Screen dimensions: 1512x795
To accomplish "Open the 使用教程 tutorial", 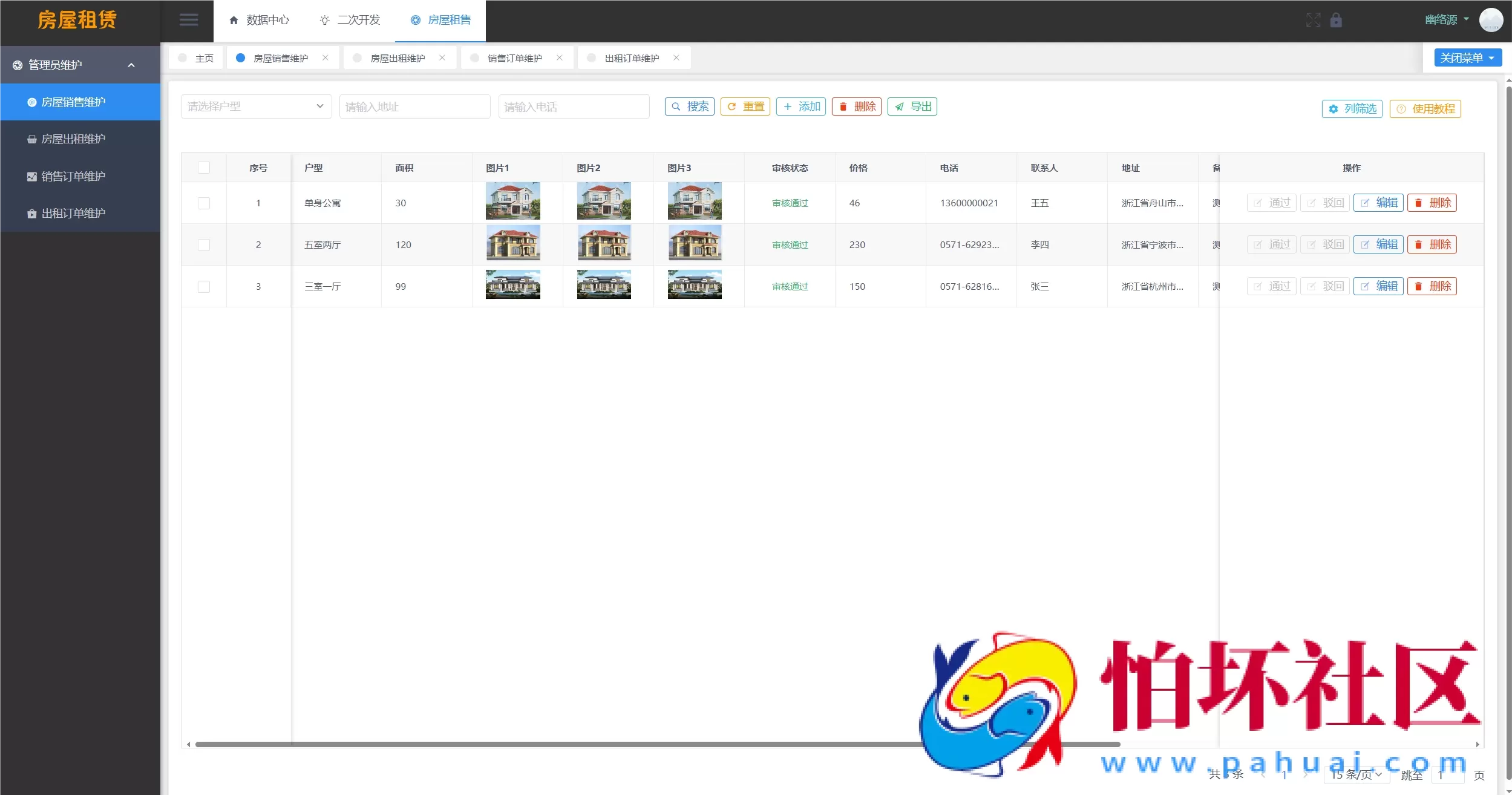I will click(x=1425, y=109).
